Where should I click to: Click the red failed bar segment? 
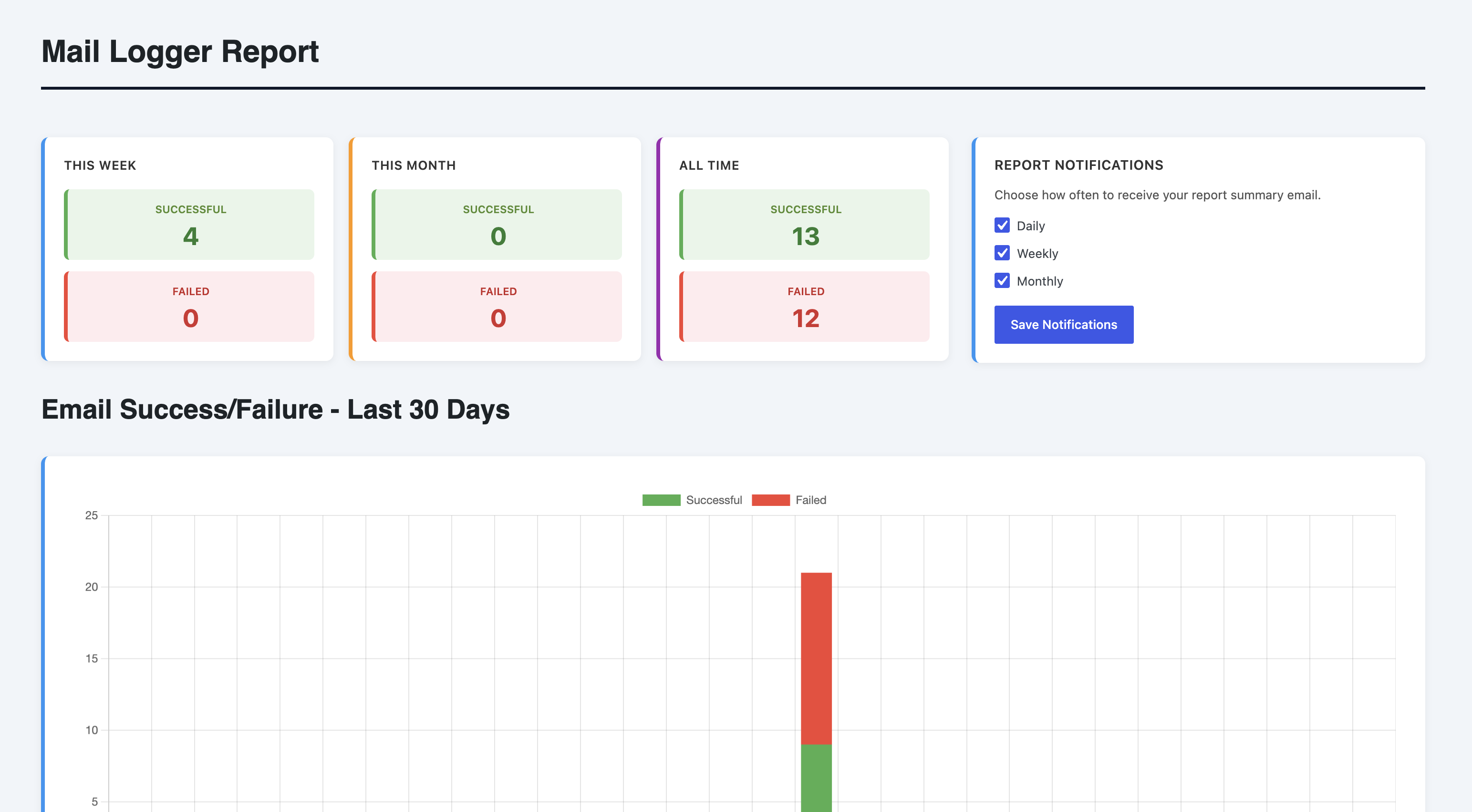click(x=816, y=658)
